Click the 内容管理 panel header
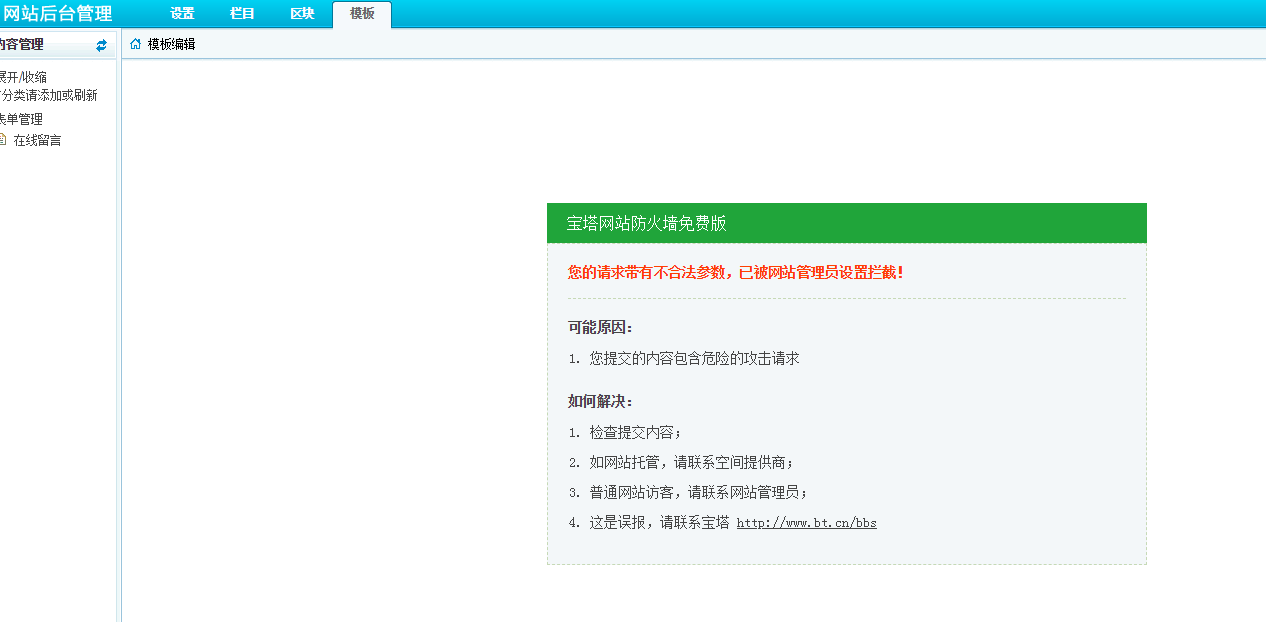This screenshot has height=622, width=1266. [x=58, y=45]
